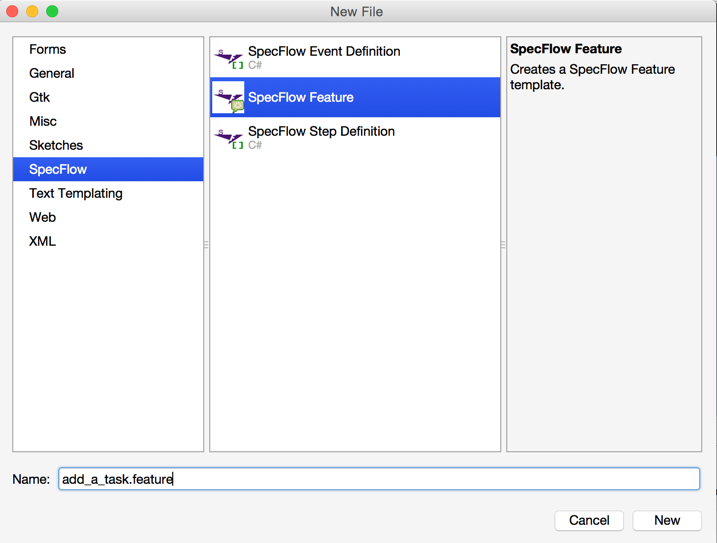Choose the SpecFlow Feature template row
717x543 pixels.
(355, 97)
